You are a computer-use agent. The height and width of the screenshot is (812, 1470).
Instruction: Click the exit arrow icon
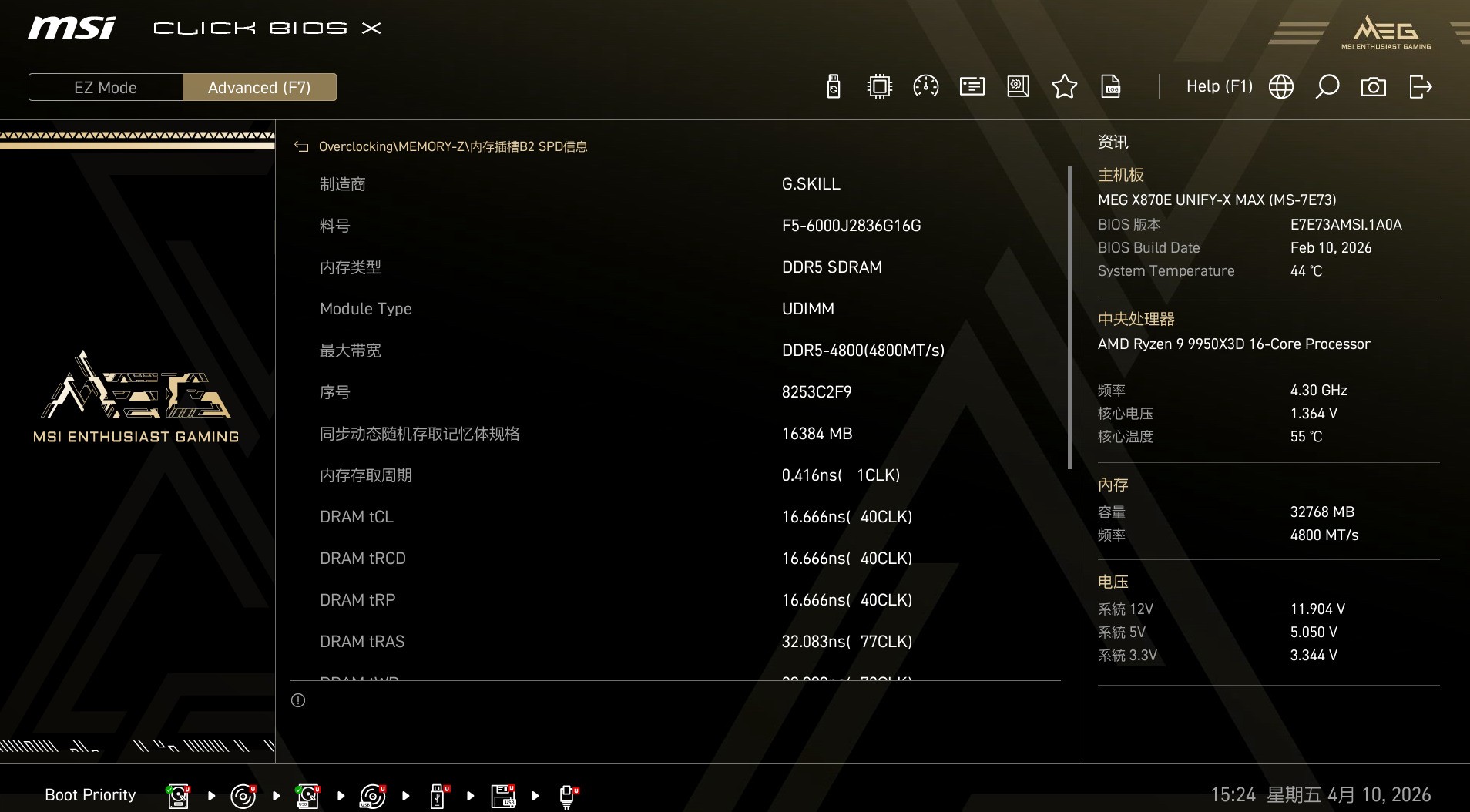(1421, 86)
